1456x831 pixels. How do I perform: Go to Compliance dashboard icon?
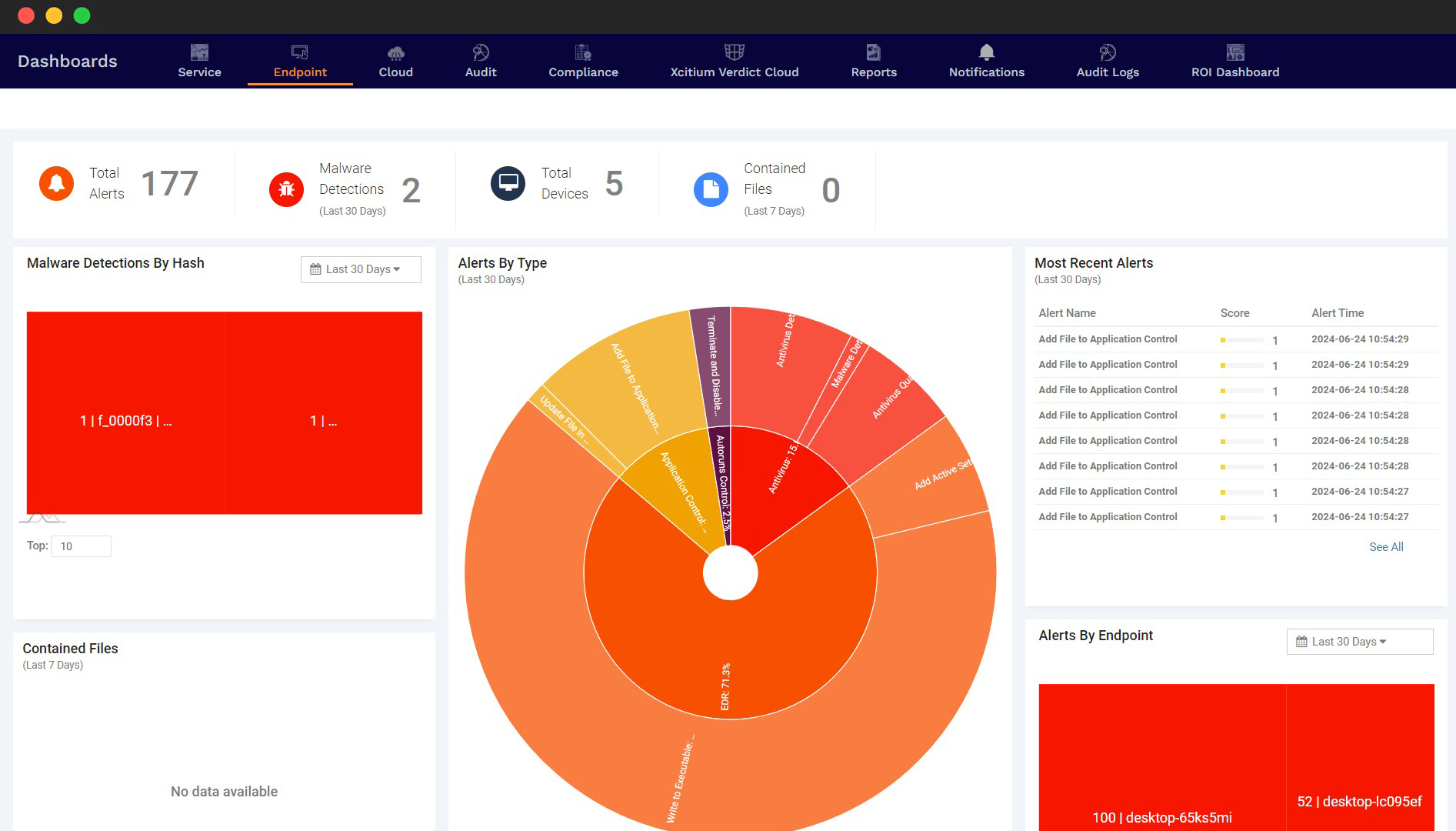tap(583, 52)
